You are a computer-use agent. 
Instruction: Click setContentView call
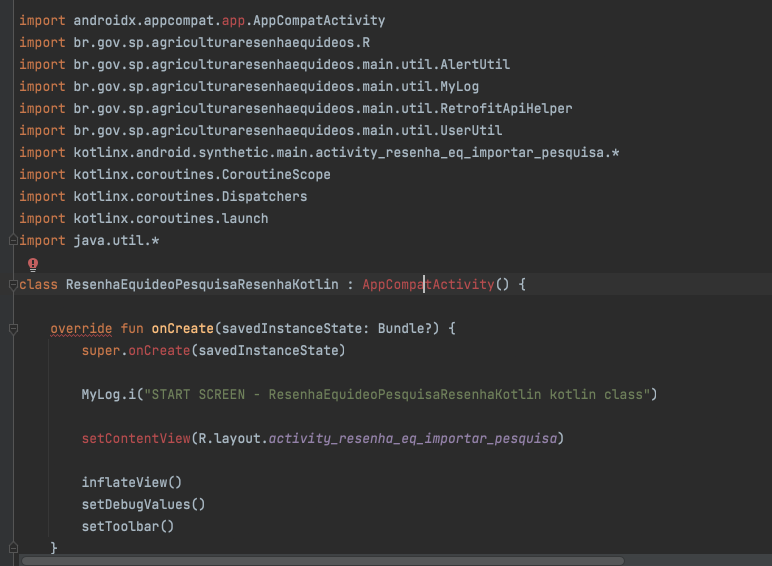[136, 439]
